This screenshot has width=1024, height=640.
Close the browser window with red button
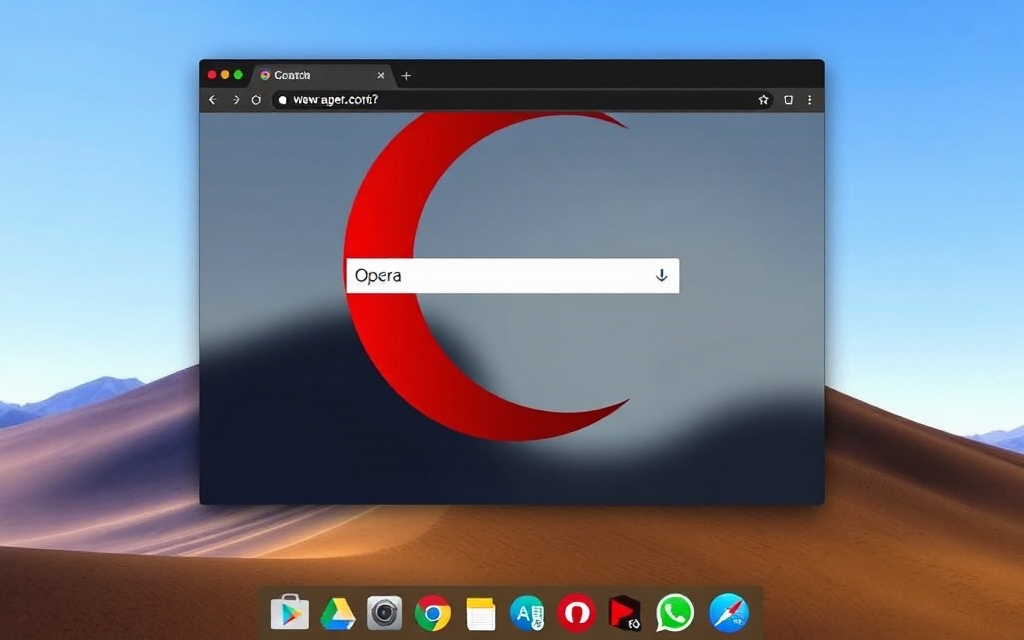tap(212, 75)
